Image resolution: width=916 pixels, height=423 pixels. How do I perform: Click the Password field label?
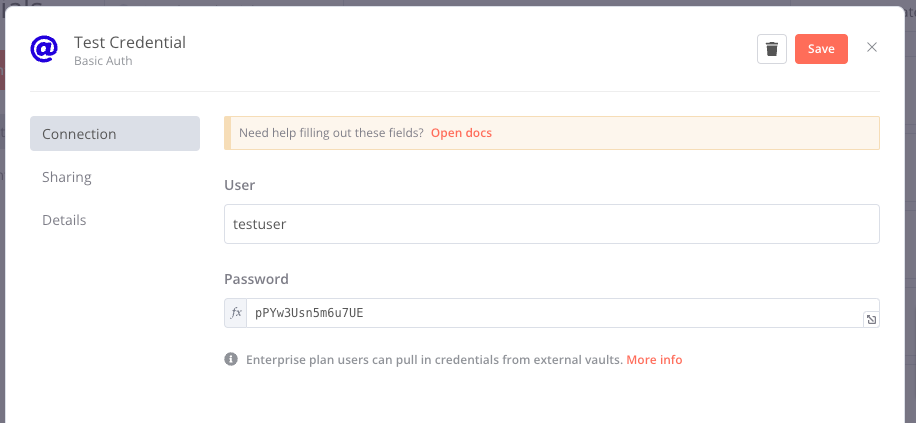pyautogui.click(x=256, y=279)
